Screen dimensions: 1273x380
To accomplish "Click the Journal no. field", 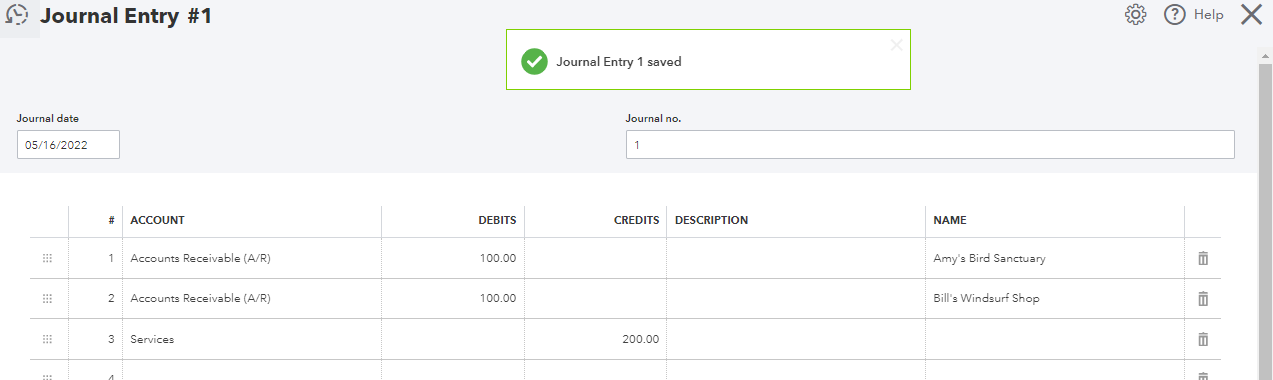I will pos(930,144).
